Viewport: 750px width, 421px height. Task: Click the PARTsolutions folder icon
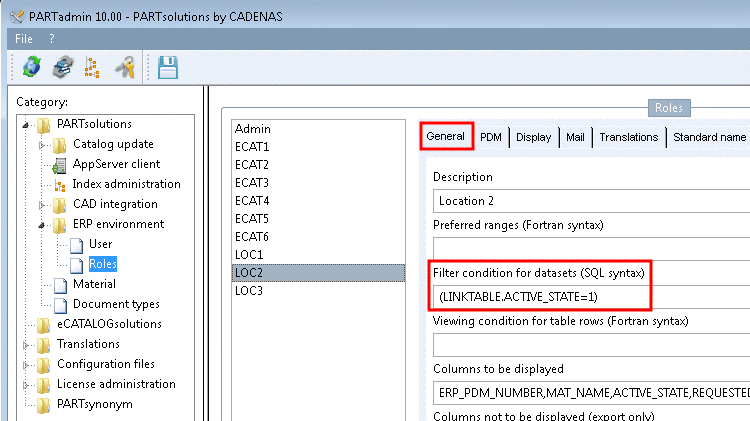44,125
